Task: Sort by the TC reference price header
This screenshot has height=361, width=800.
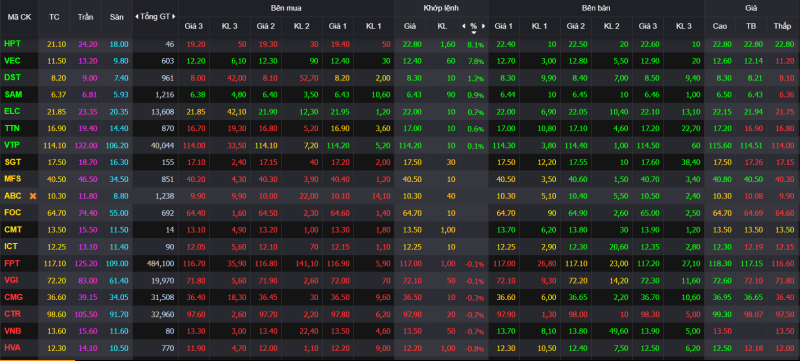Action: (x=54, y=17)
